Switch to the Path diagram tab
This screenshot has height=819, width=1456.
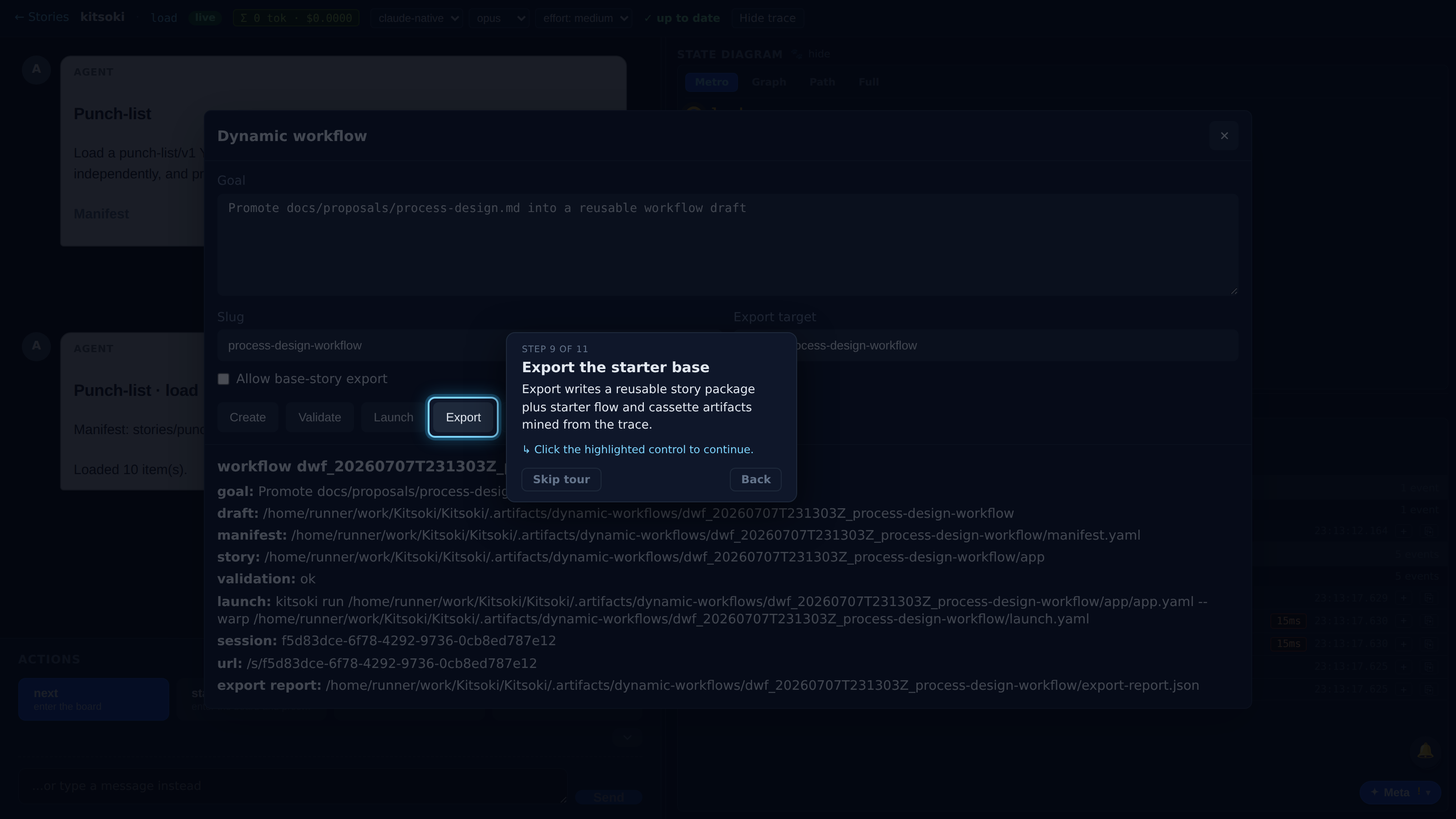pyautogui.click(x=822, y=82)
